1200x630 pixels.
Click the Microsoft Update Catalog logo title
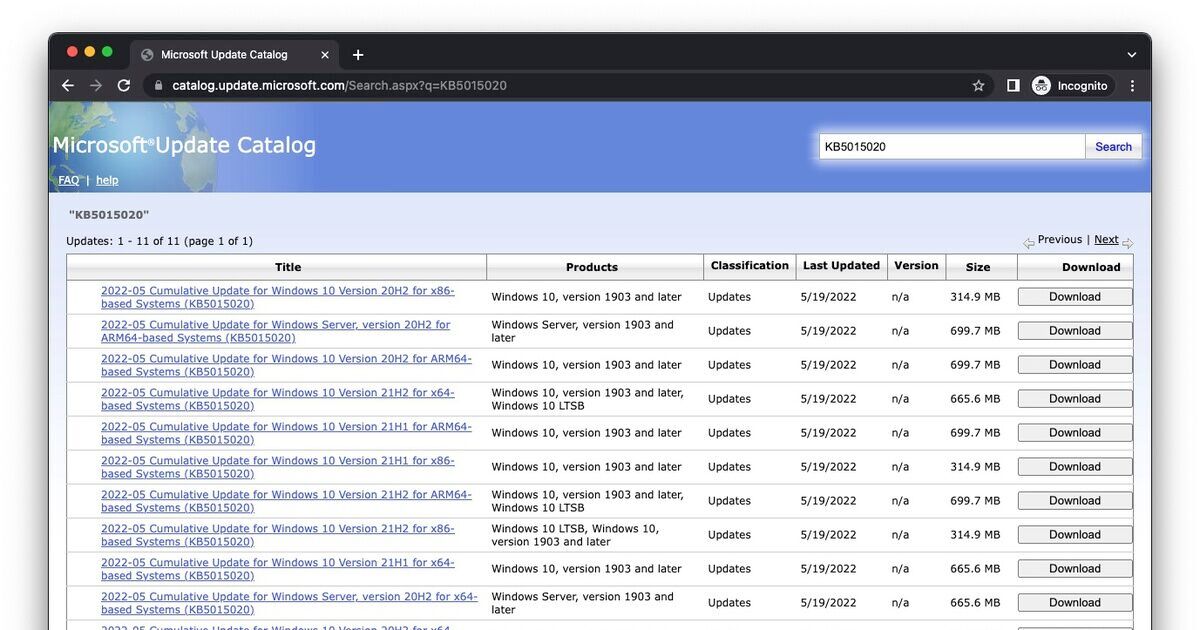pos(184,146)
